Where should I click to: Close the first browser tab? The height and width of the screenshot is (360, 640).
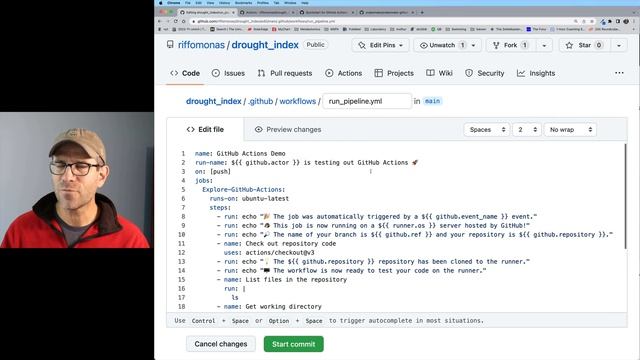[x=233, y=12]
